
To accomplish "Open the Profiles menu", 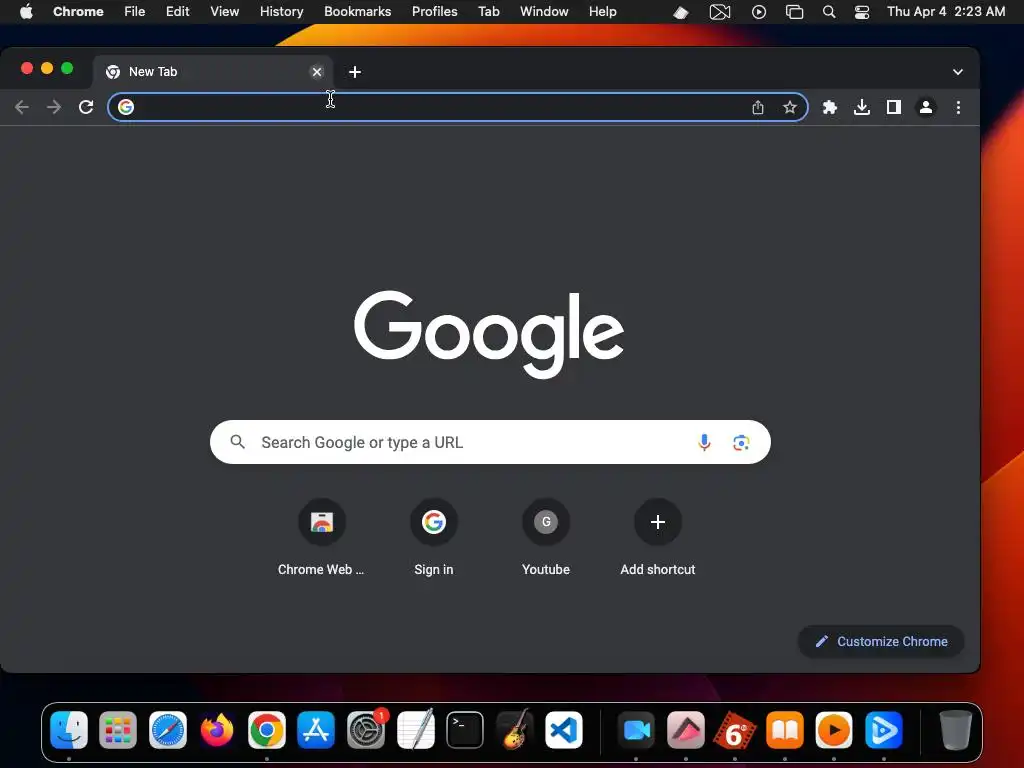I will click(435, 12).
